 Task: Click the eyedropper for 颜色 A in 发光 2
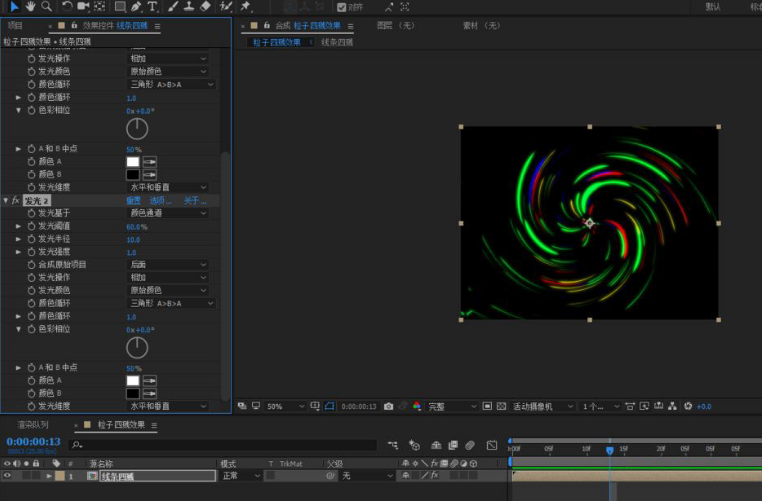[x=150, y=380]
